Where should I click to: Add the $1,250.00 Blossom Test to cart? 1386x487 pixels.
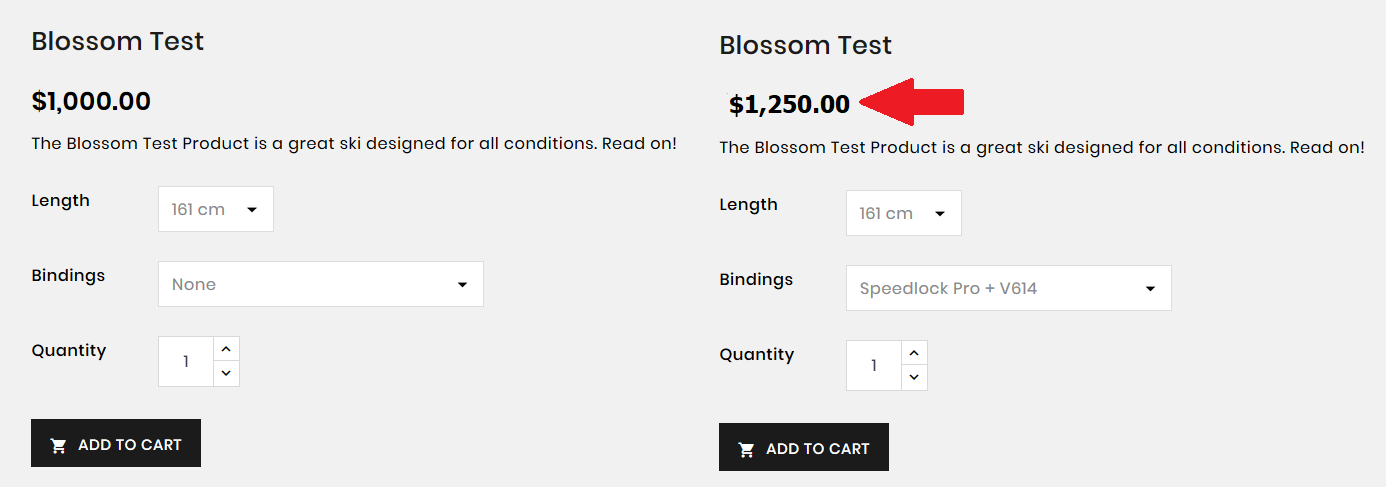(803, 448)
